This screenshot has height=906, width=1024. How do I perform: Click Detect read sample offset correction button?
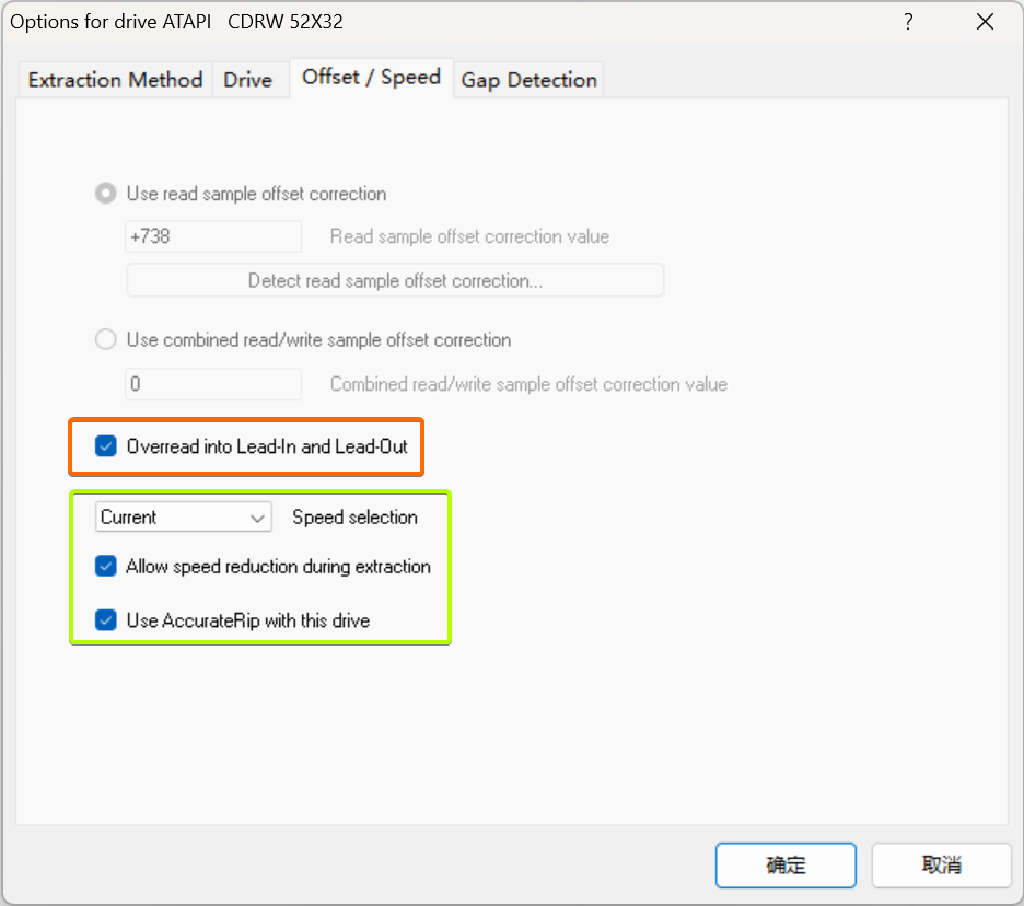point(394,280)
